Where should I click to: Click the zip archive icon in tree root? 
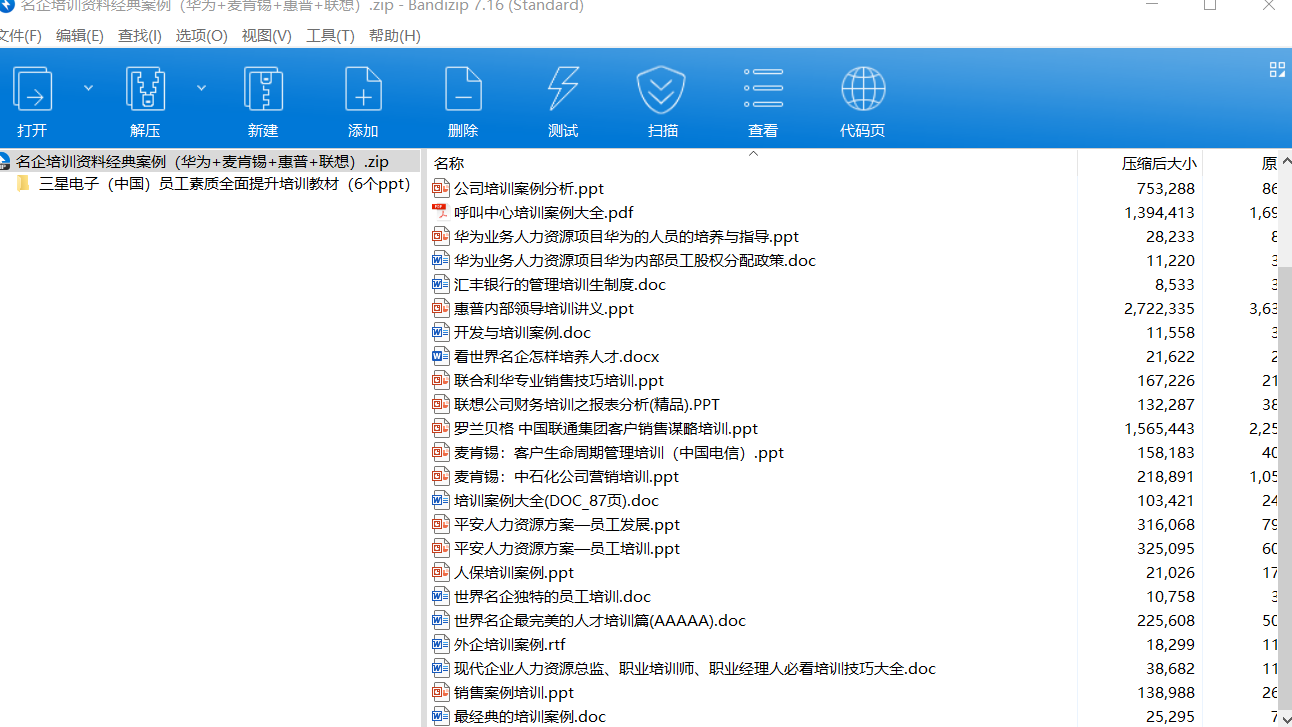[x=5, y=161]
